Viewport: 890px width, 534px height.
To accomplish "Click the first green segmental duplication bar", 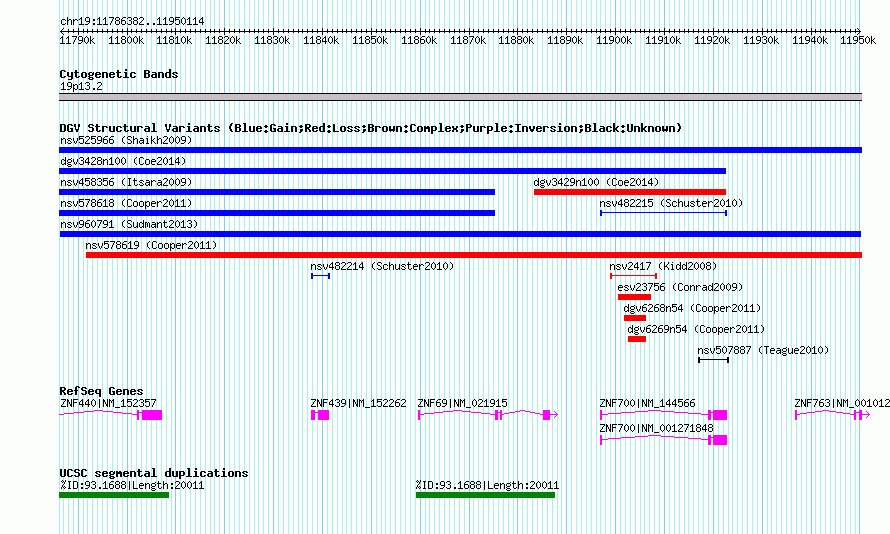I will pyautogui.click(x=114, y=495).
